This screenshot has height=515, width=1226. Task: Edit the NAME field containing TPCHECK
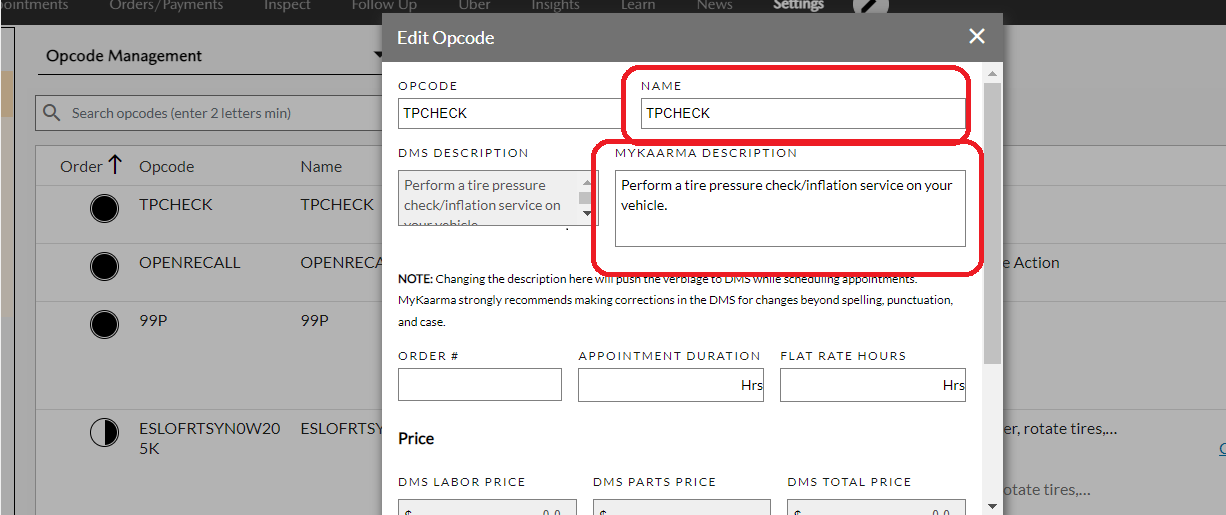coord(803,113)
